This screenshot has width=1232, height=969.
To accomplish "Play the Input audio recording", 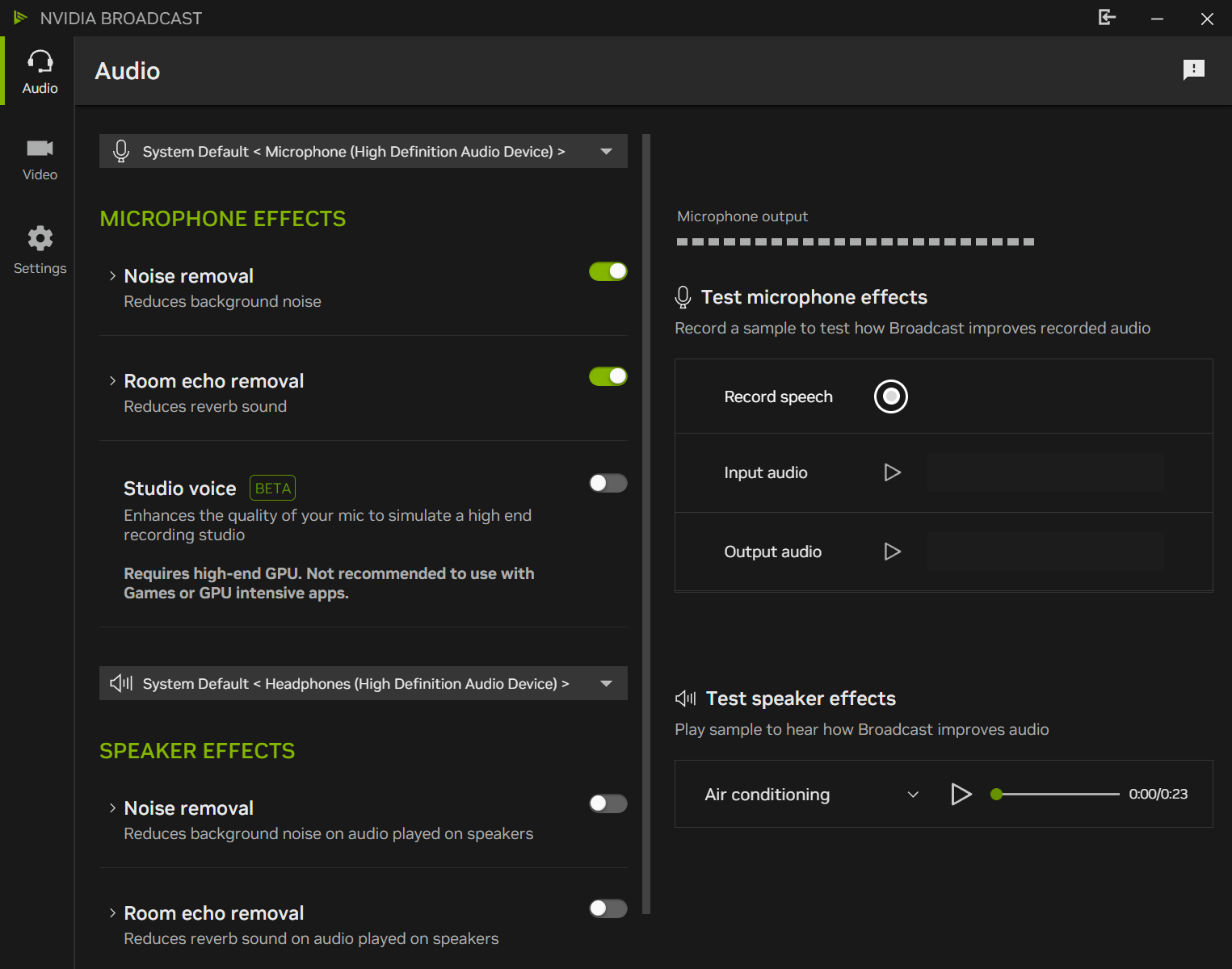I will pyautogui.click(x=892, y=472).
